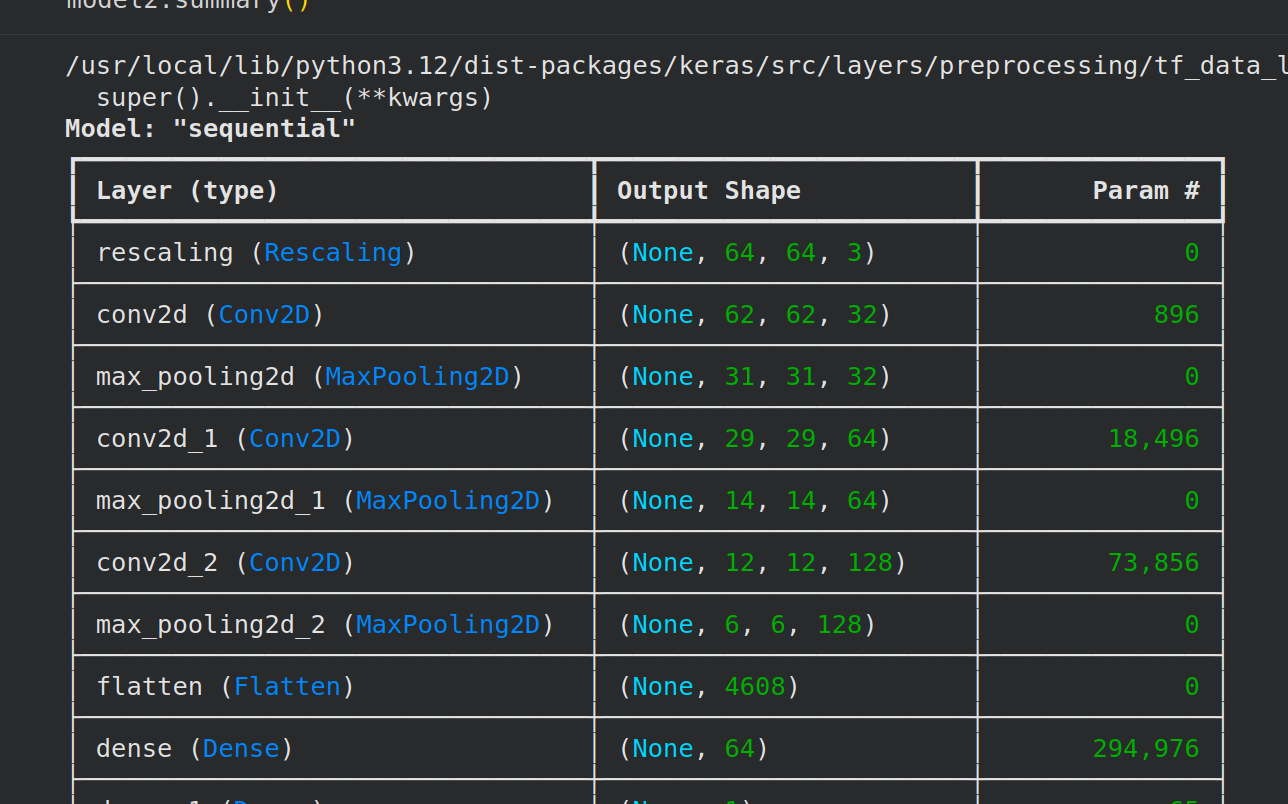Click output shape (None, 12, 12, 128)
Viewport: 1288px width, 804px height.
[762, 563]
